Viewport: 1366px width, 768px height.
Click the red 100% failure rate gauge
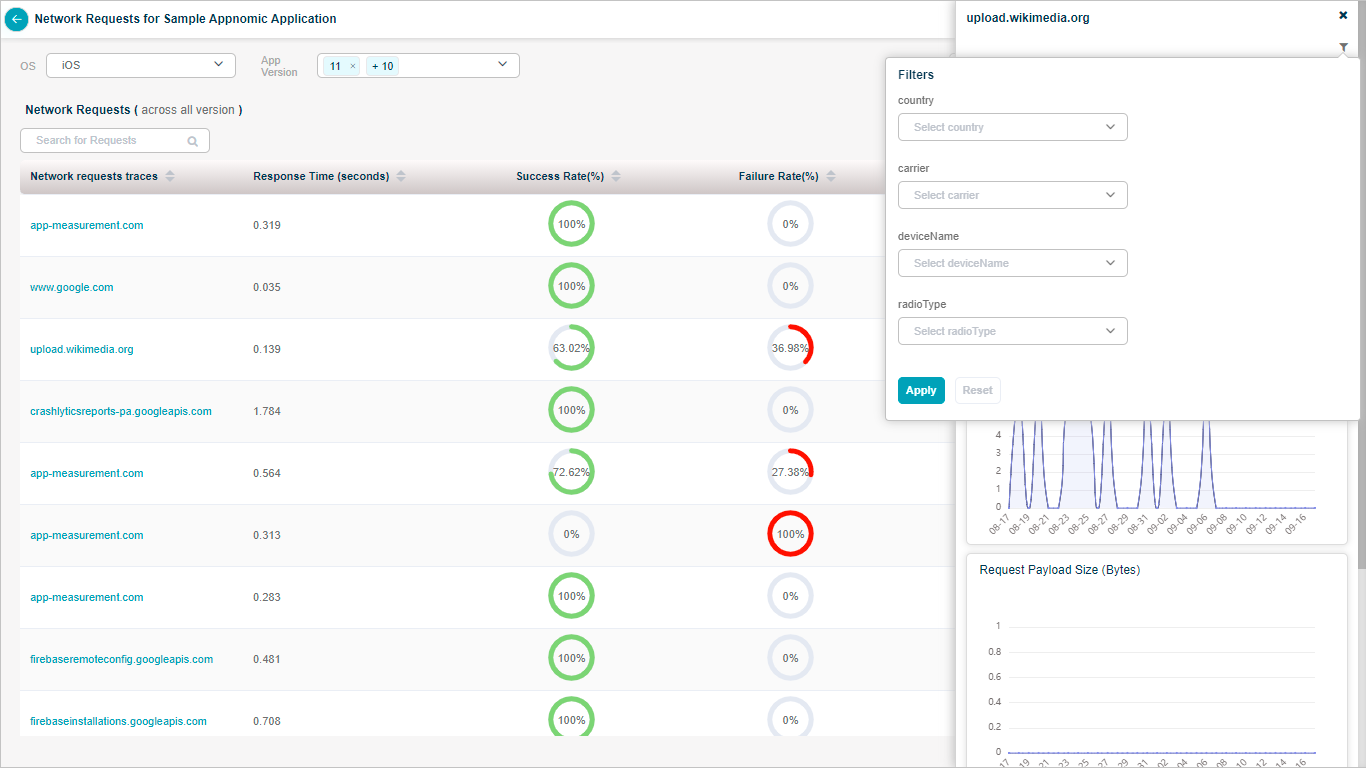click(x=790, y=534)
